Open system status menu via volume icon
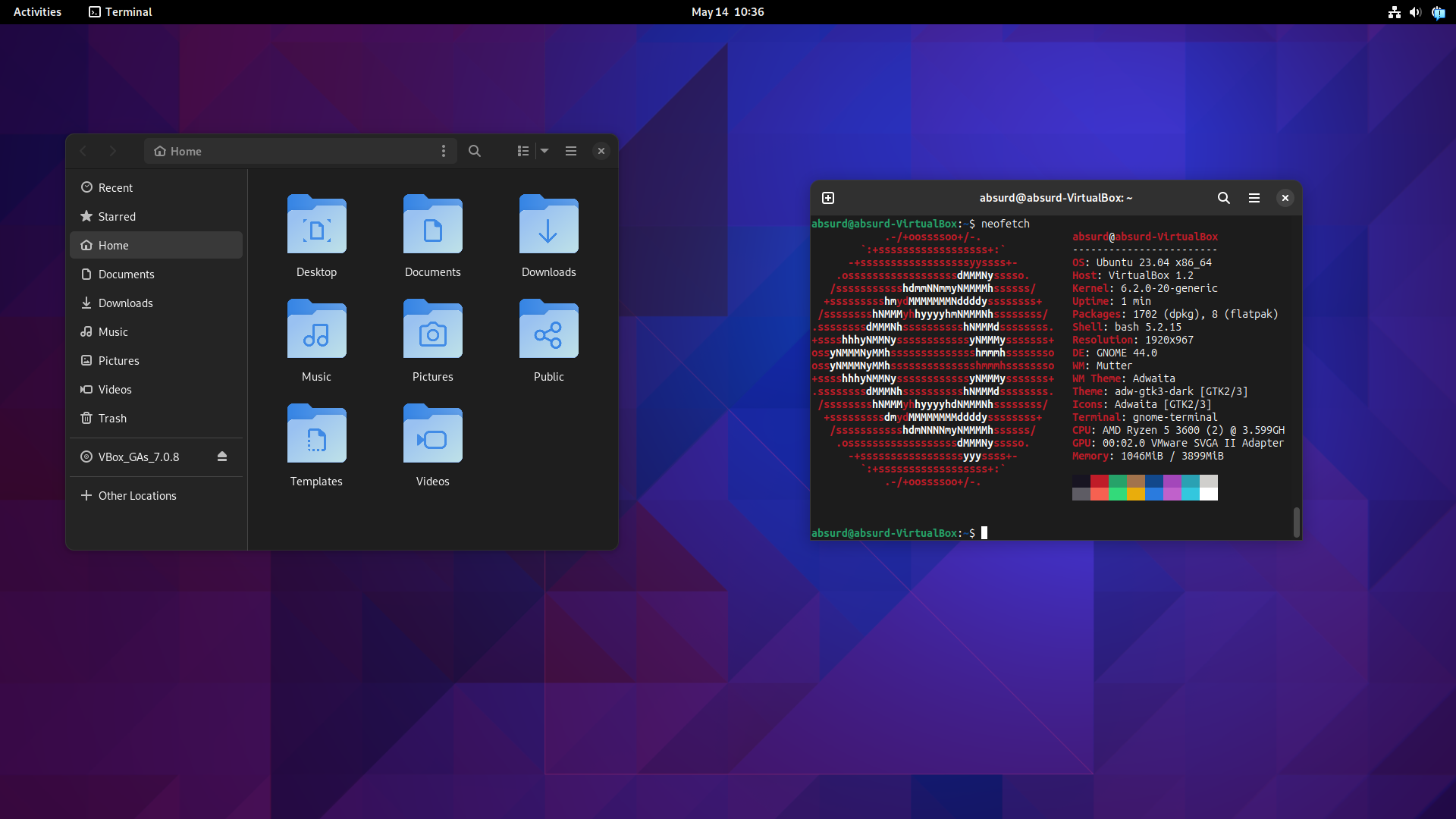The height and width of the screenshot is (819, 1456). pyautogui.click(x=1415, y=12)
